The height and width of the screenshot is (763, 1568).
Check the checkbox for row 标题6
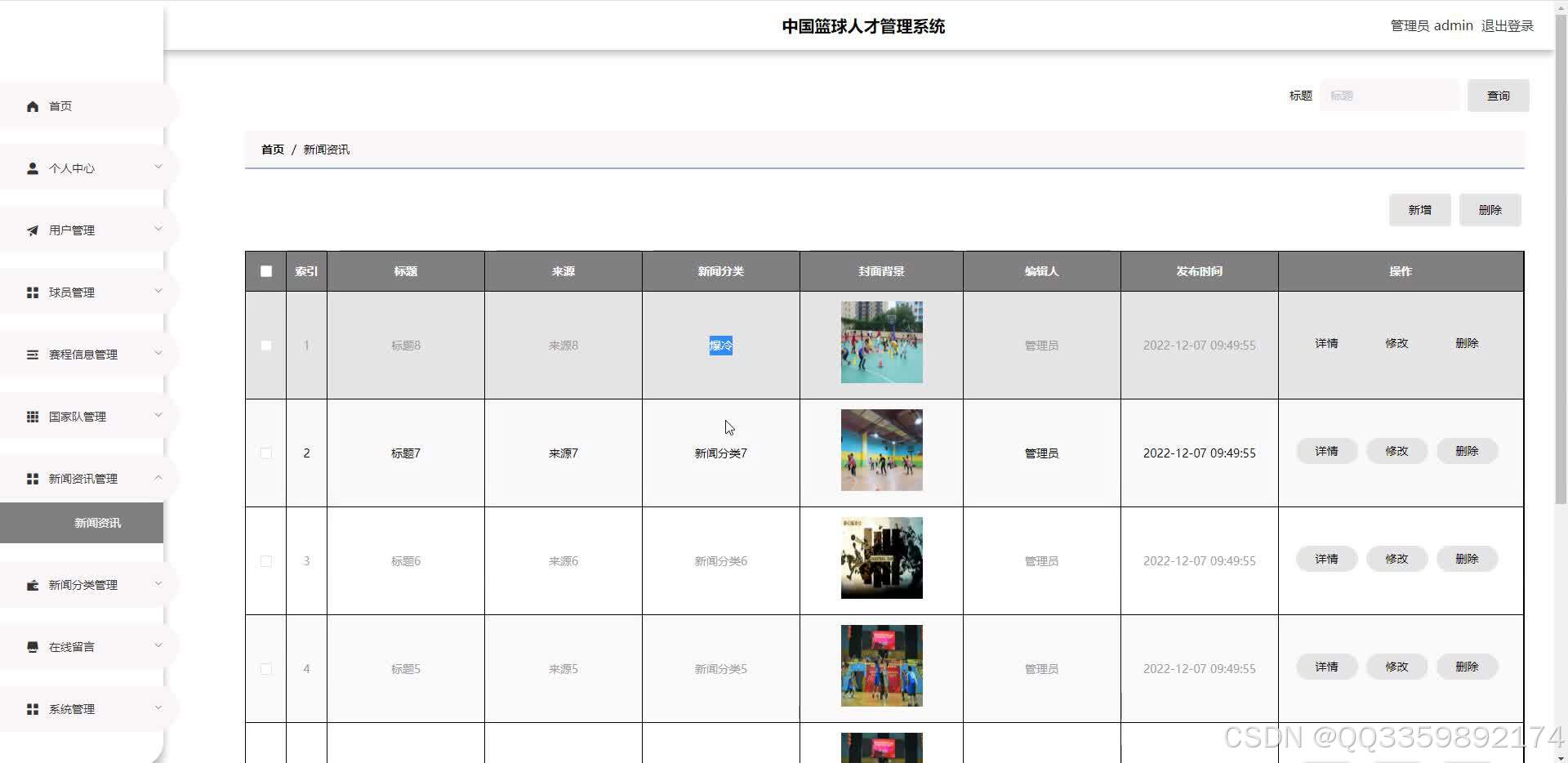(x=266, y=561)
